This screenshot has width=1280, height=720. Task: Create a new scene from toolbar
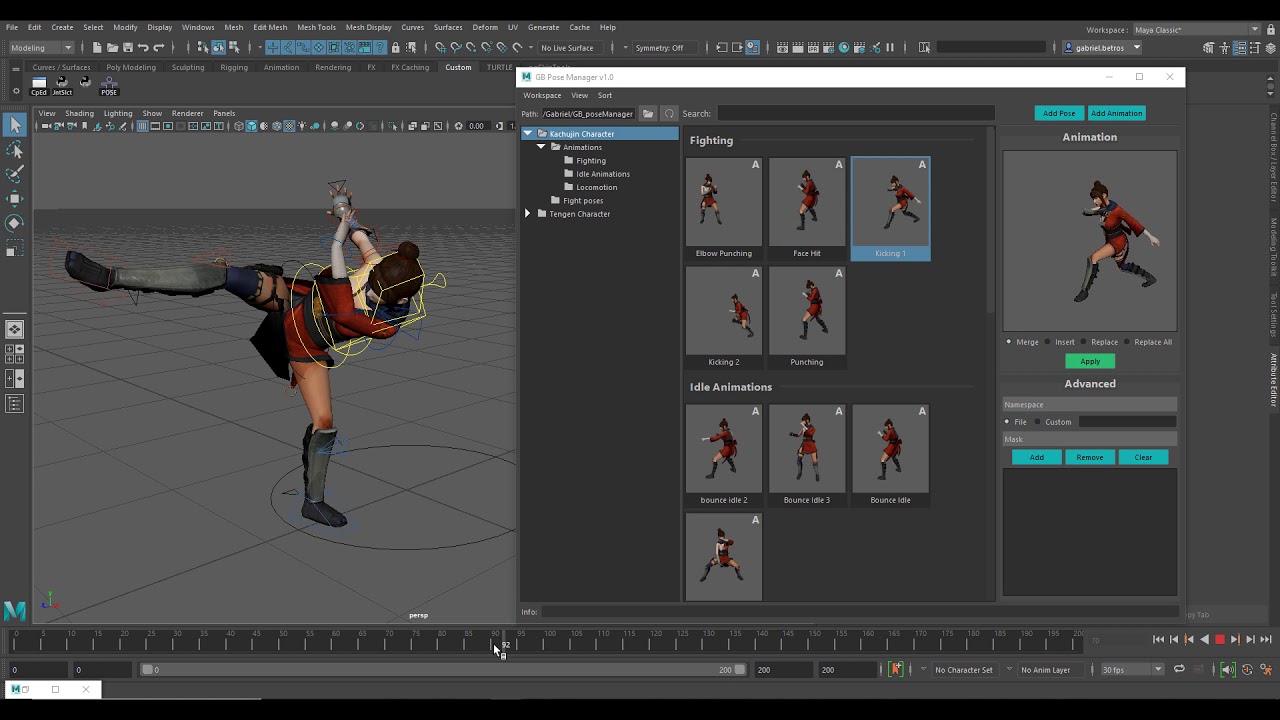point(96,47)
